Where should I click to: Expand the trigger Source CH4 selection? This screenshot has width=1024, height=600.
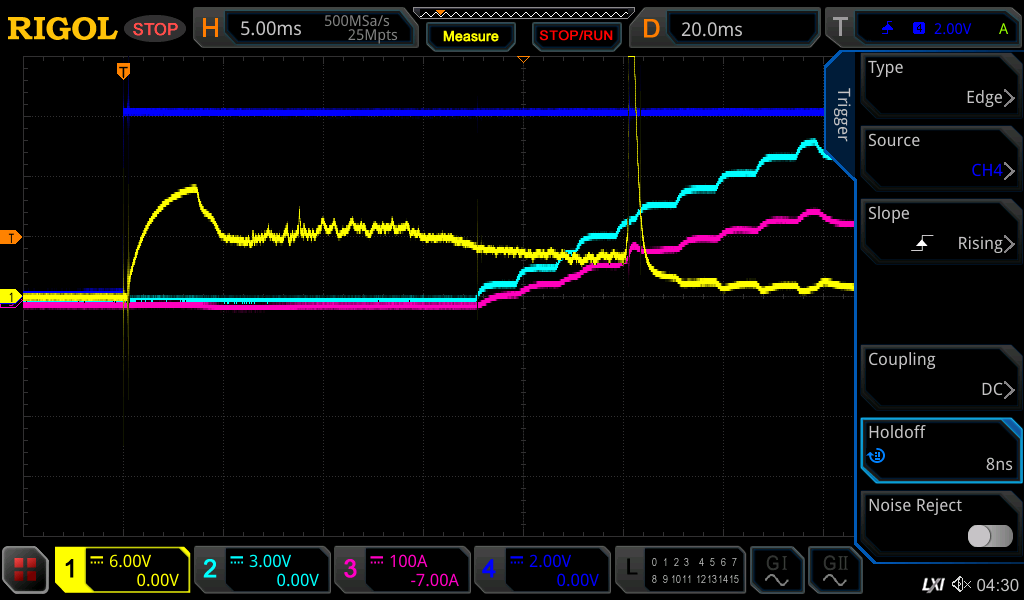[940, 157]
